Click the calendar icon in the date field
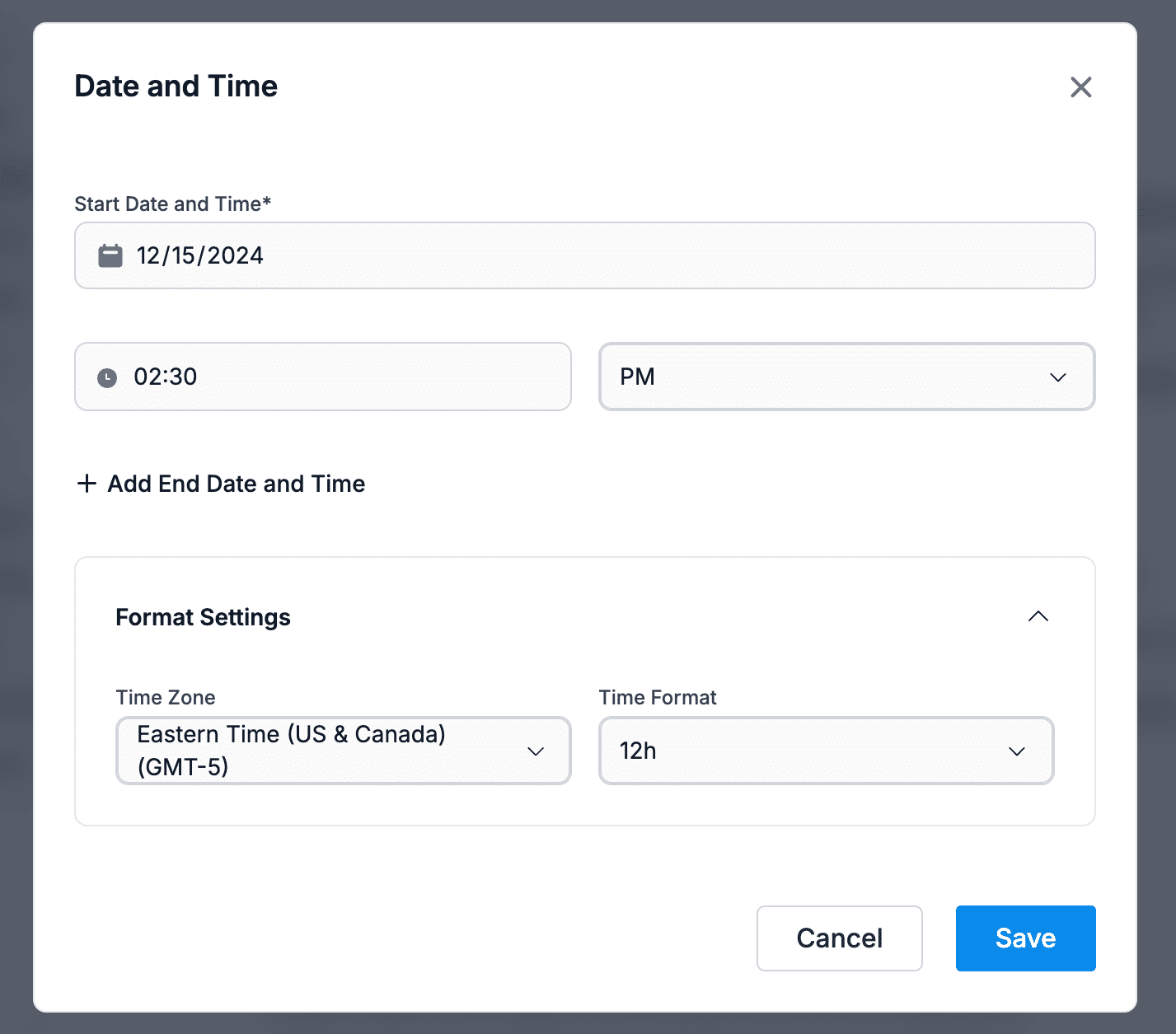 click(110, 255)
